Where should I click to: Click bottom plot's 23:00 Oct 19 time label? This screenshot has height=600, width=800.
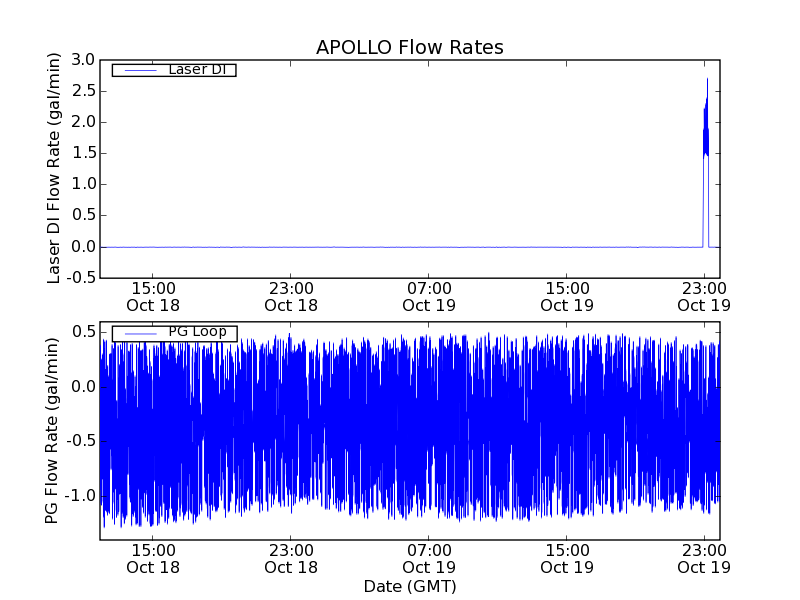click(x=705, y=558)
